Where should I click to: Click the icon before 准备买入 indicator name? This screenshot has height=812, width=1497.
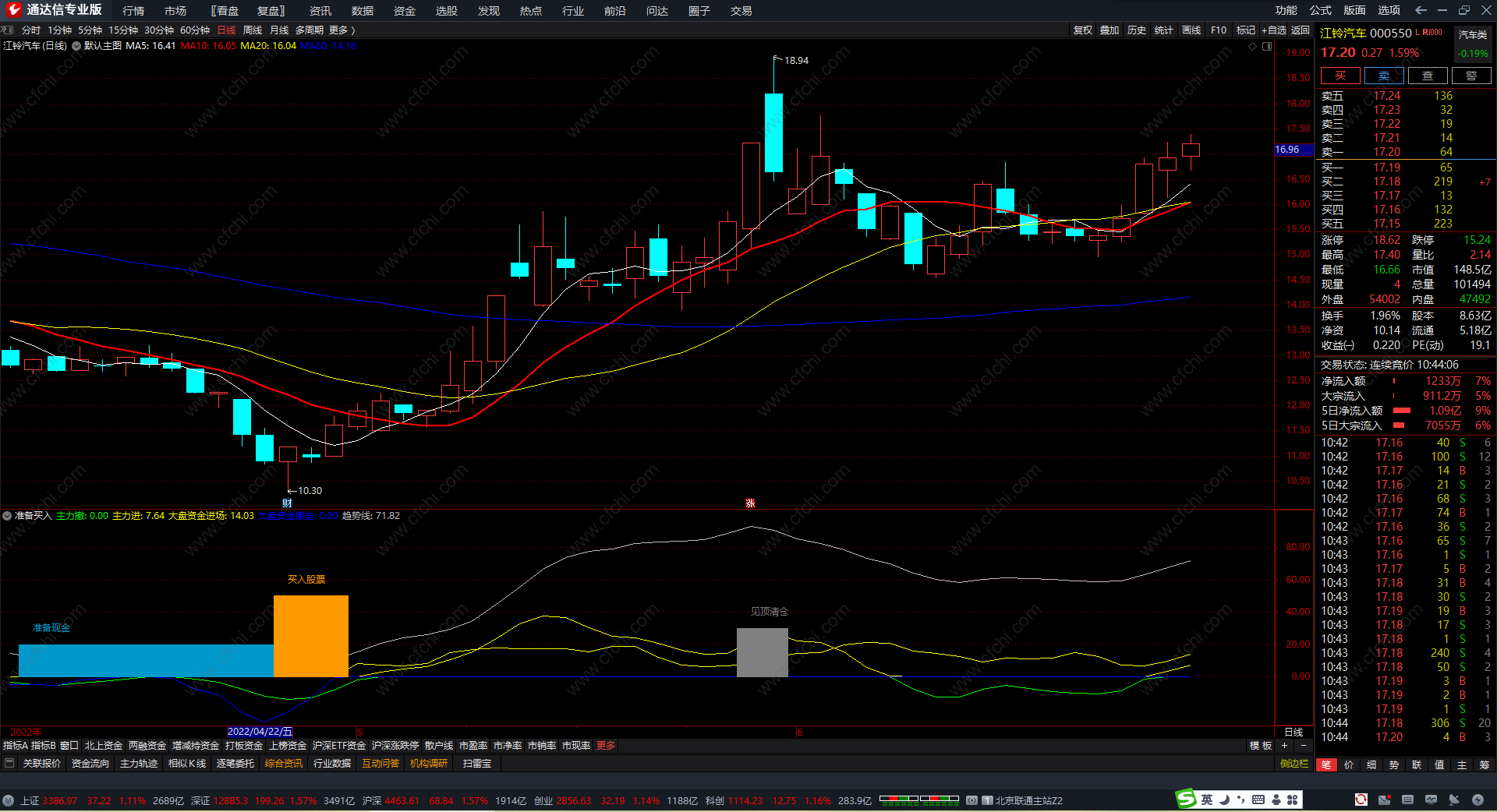7,516
